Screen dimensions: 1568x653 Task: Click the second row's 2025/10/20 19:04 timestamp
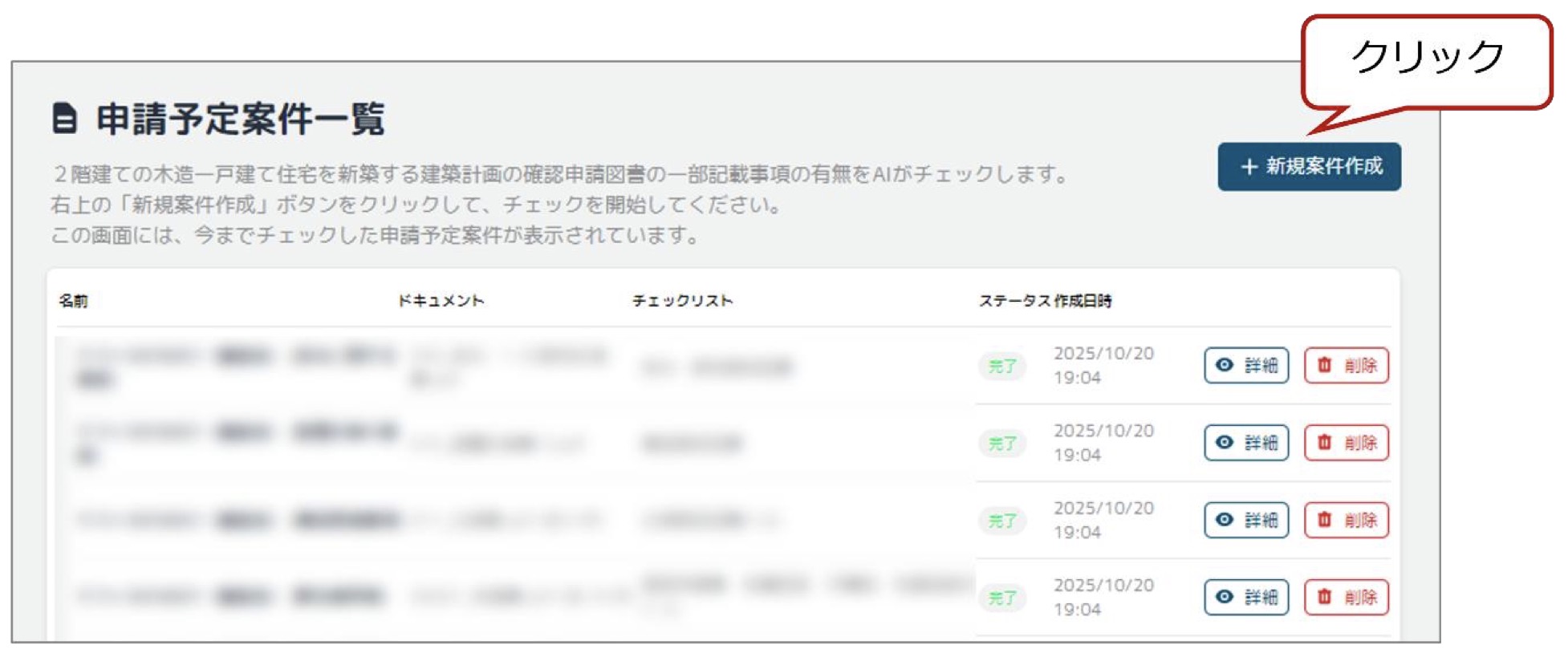1103,443
